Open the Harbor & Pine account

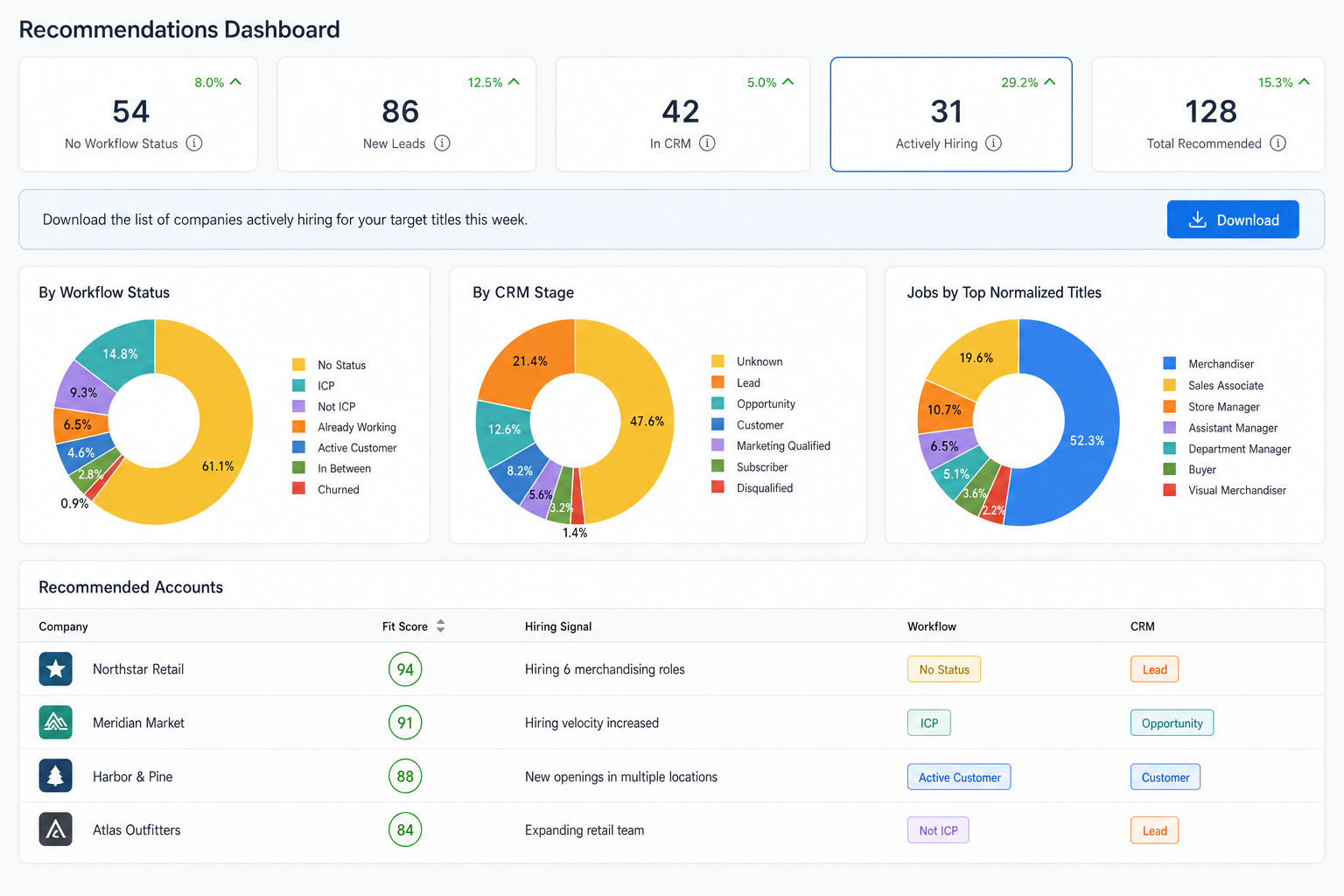[133, 776]
